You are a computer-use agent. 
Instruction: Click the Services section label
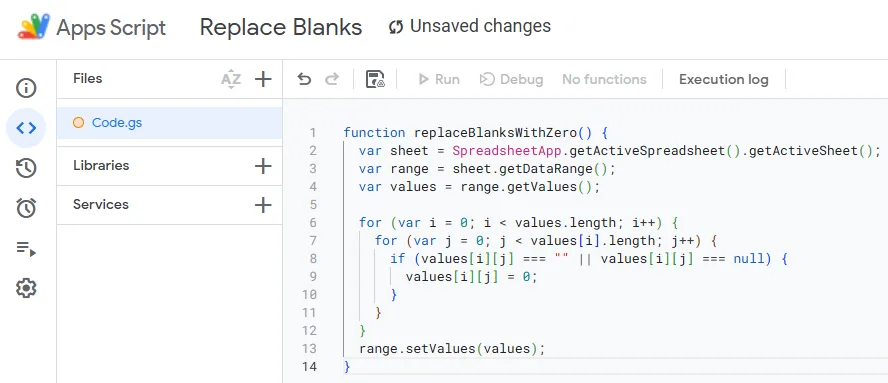101,205
